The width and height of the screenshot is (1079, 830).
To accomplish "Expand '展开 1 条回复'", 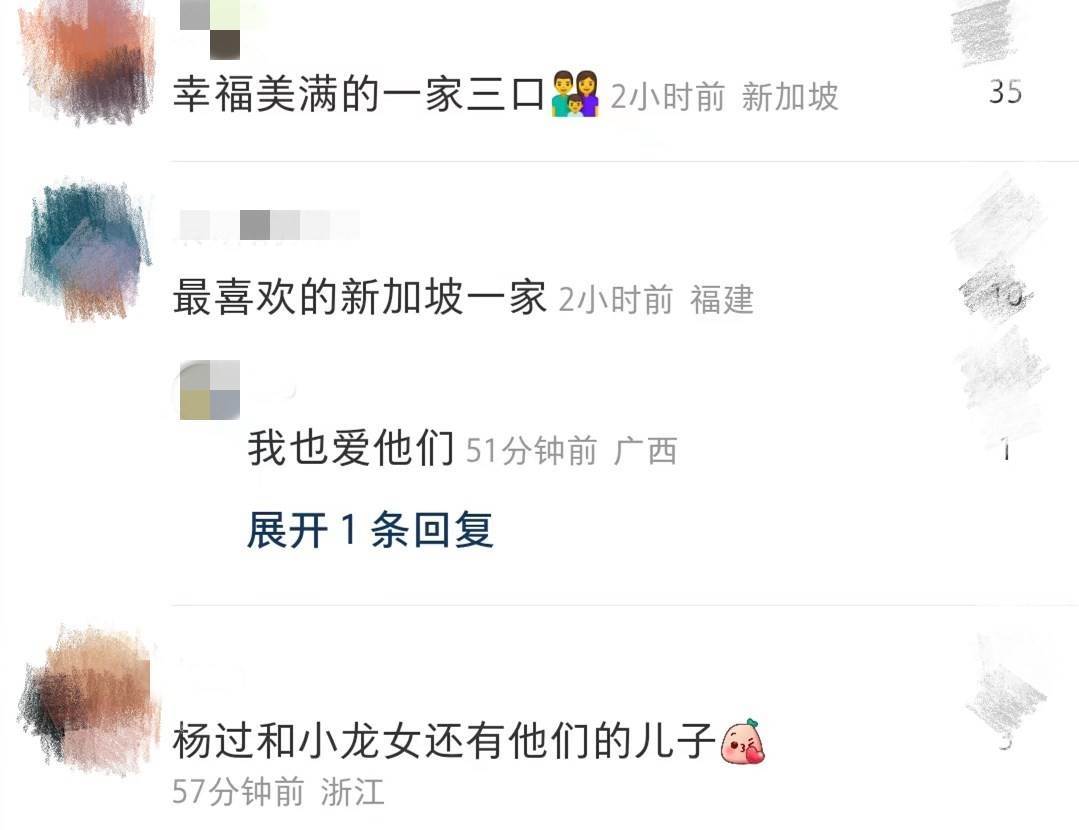I will point(370,530).
